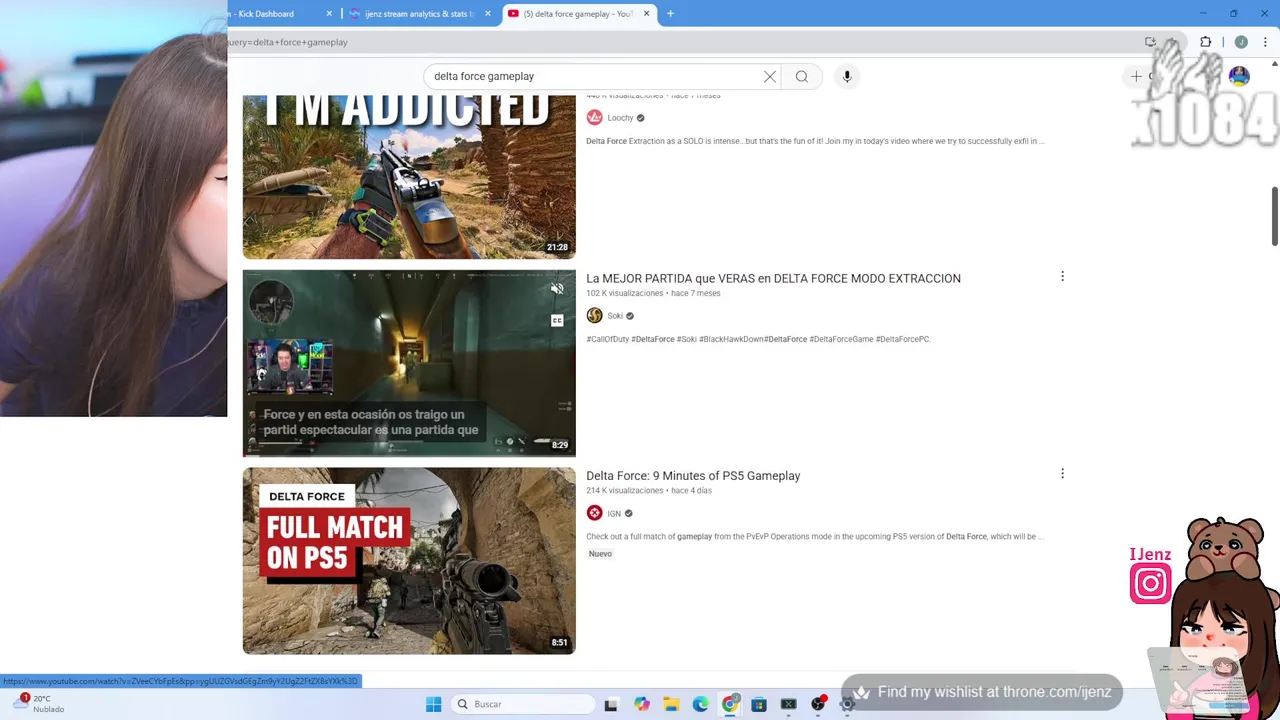Click the 214 K visualizaciones text
1280x720 pixels.
tap(624, 491)
